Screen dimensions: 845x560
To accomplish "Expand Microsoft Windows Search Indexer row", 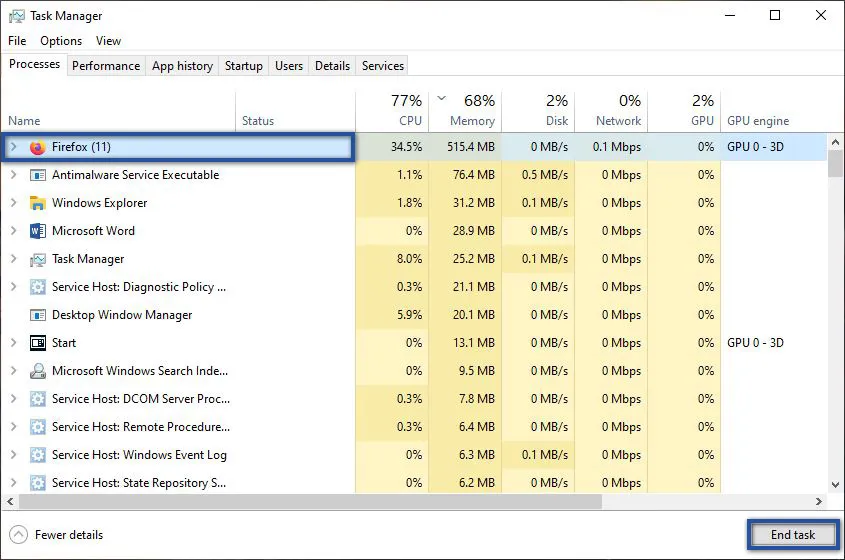I will point(13,371).
